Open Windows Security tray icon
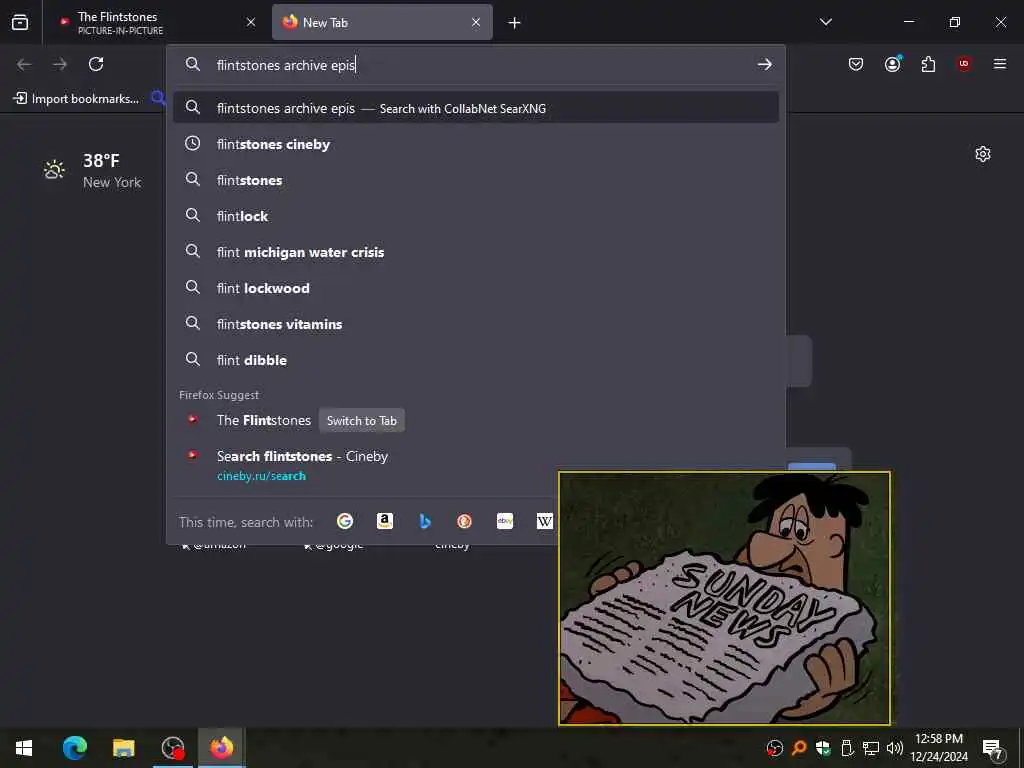1024x768 pixels. pos(823,748)
